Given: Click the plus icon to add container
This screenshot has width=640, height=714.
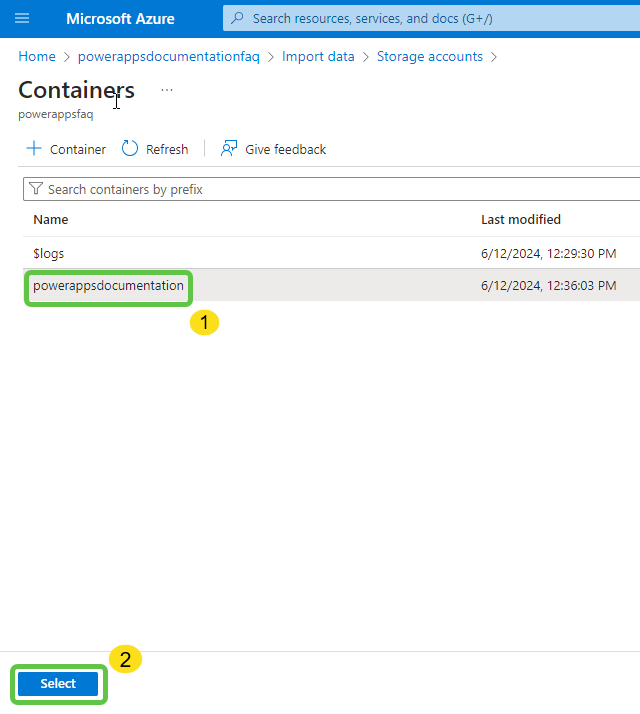Looking at the screenshot, I should [34, 149].
